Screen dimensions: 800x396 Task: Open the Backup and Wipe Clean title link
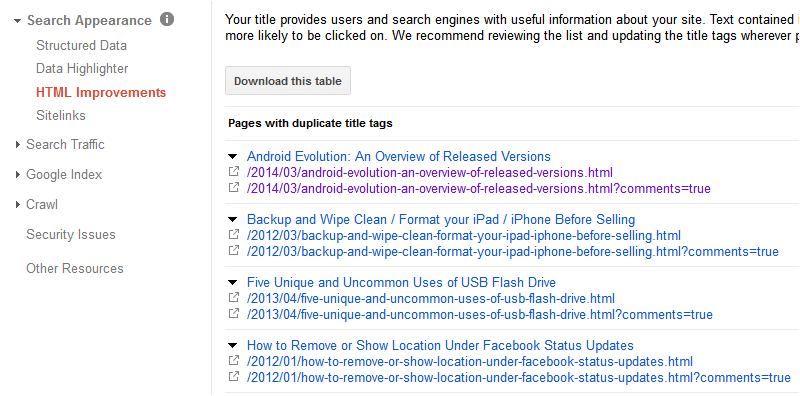(x=441, y=219)
